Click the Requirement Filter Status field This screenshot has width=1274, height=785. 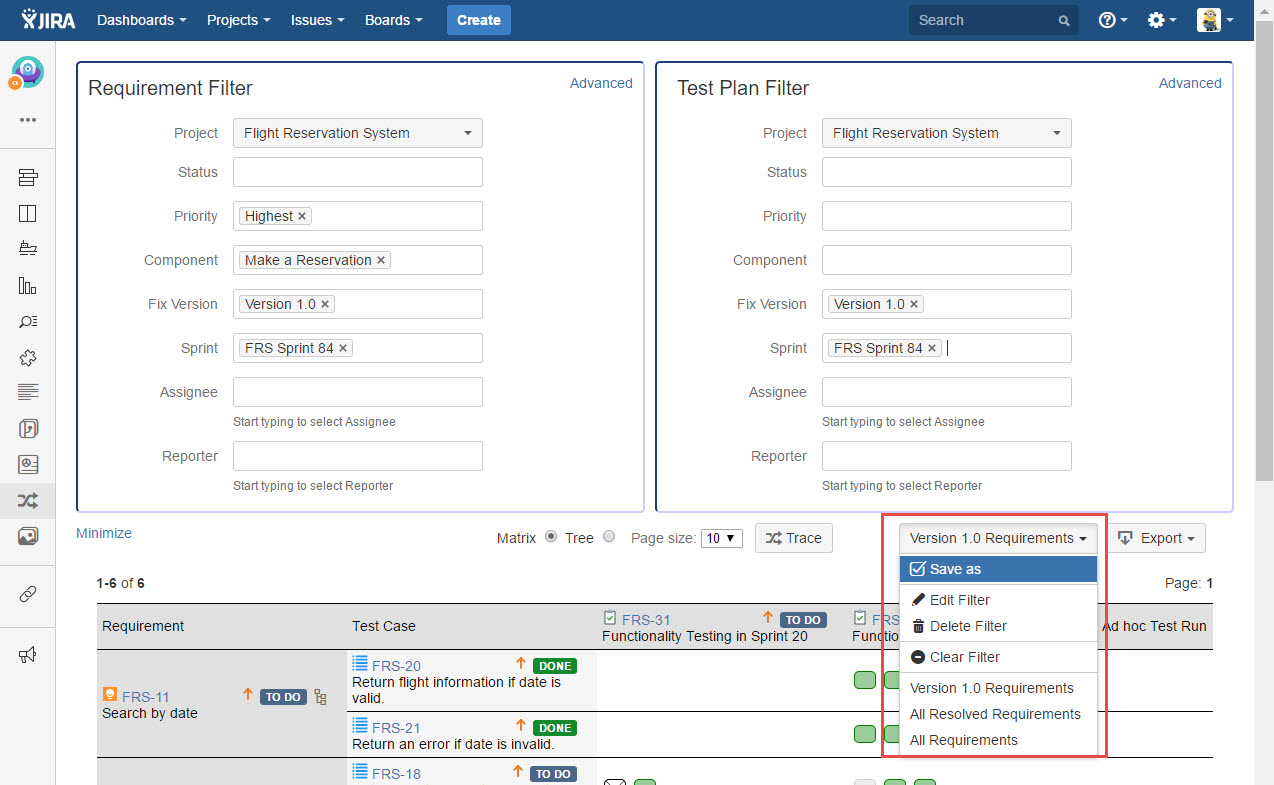358,172
